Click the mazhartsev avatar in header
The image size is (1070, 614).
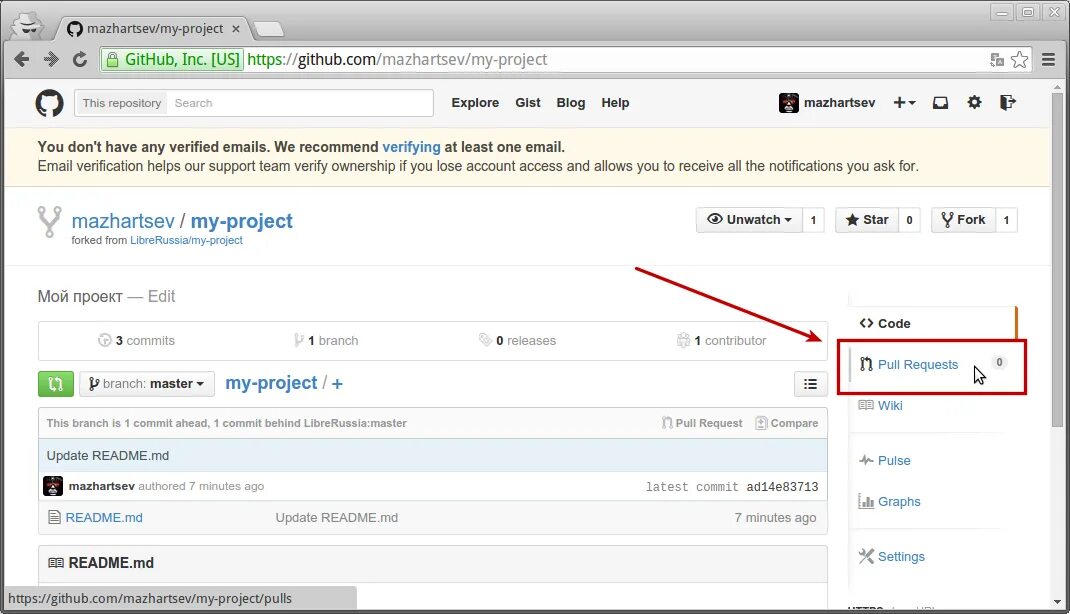point(789,103)
